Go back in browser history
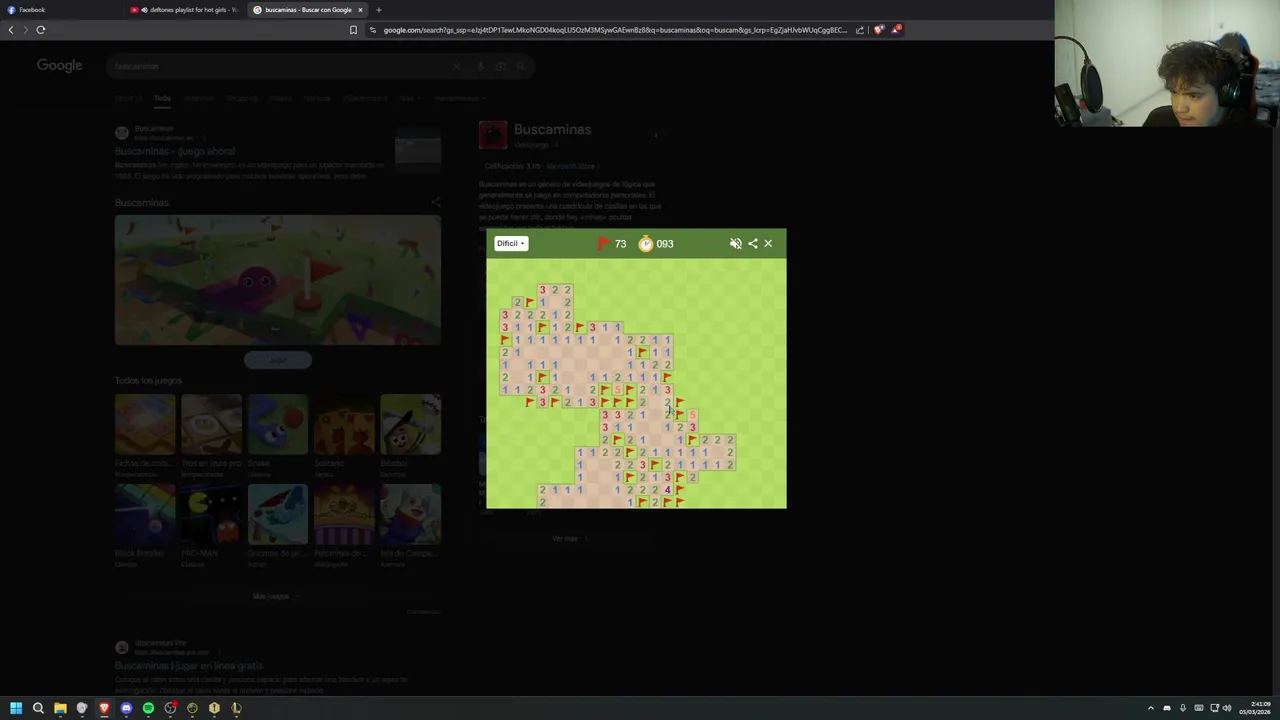1280x720 pixels. pyautogui.click(x=11, y=30)
